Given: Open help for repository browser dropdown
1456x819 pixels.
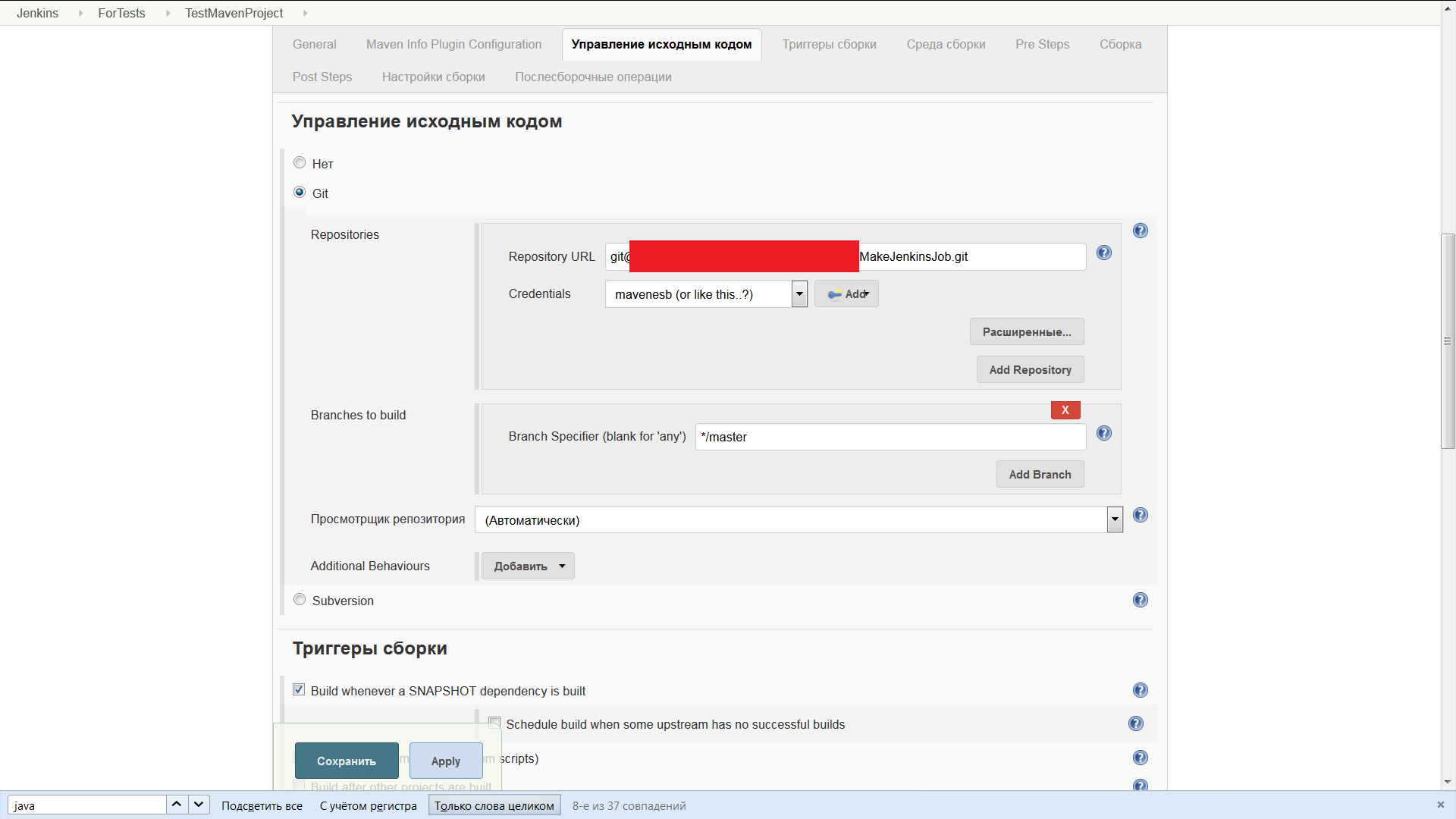Looking at the screenshot, I should [1140, 516].
